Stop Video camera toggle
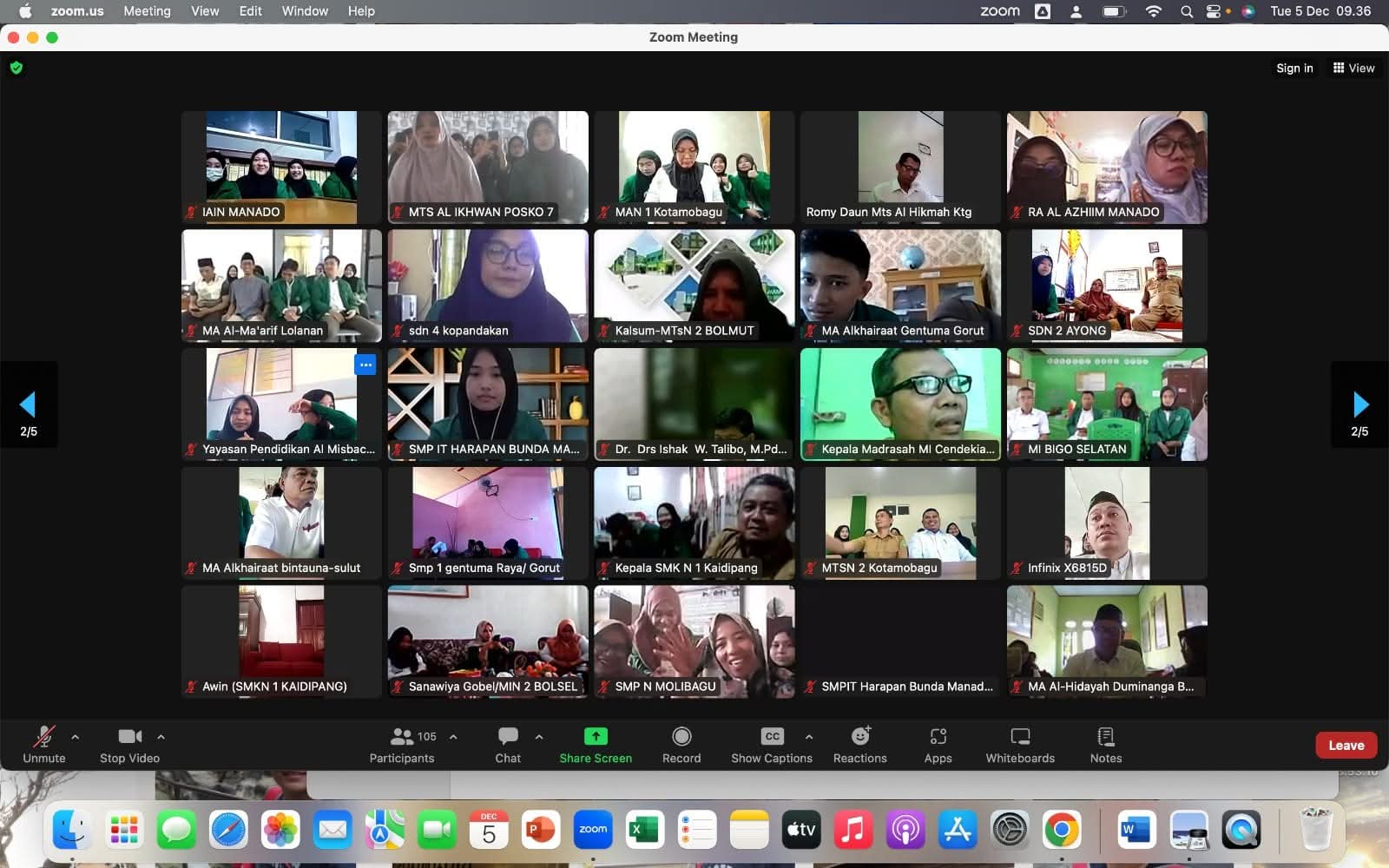1389x868 pixels. (x=129, y=745)
